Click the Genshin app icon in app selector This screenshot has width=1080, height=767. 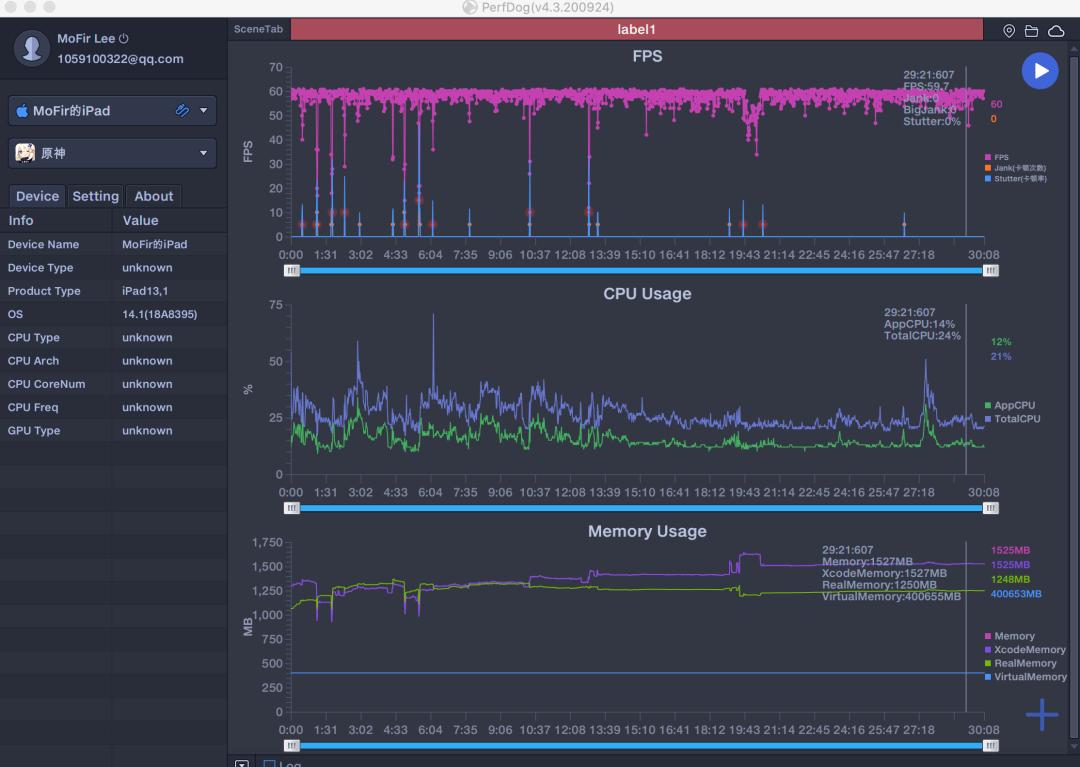coord(25,153)
